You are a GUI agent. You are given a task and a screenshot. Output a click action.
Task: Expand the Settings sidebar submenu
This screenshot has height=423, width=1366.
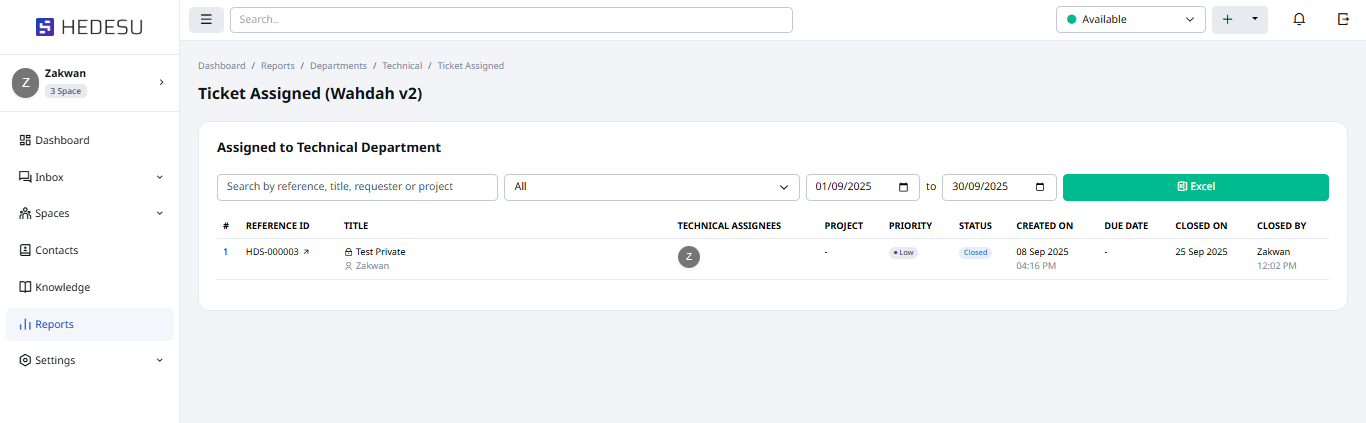(x=160, y=360)
